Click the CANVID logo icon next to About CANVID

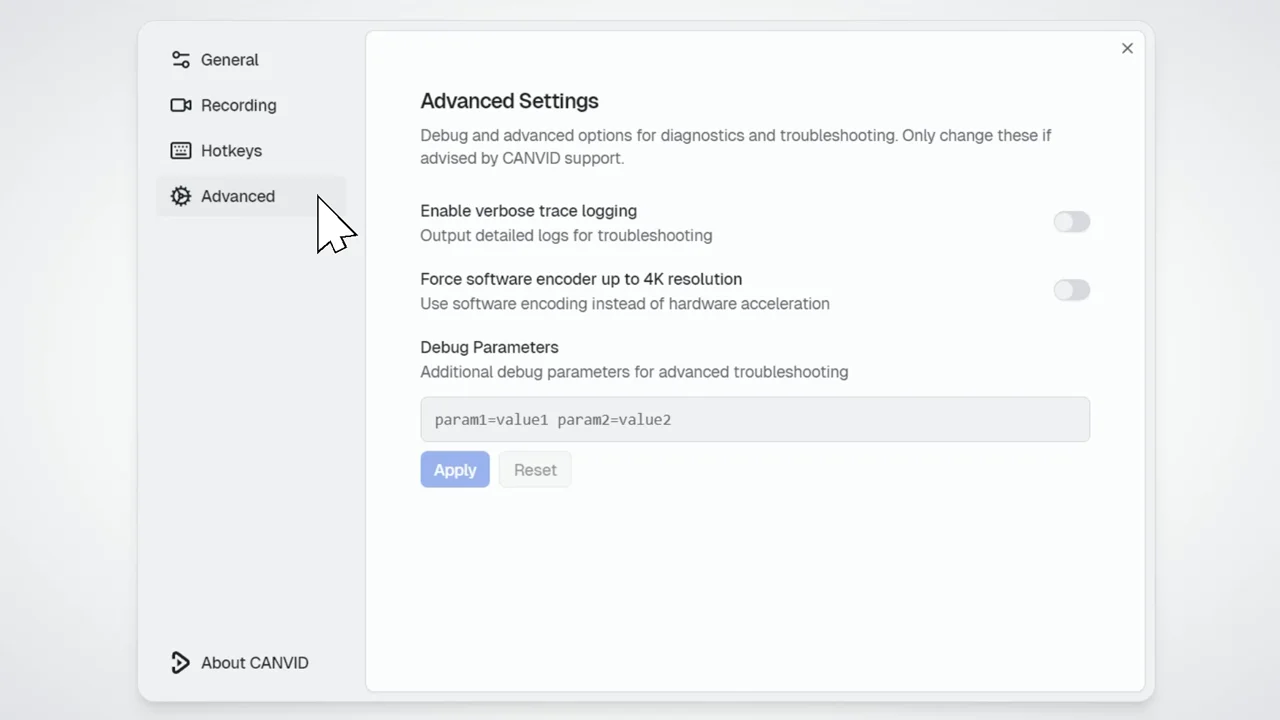tap(180, 662)
